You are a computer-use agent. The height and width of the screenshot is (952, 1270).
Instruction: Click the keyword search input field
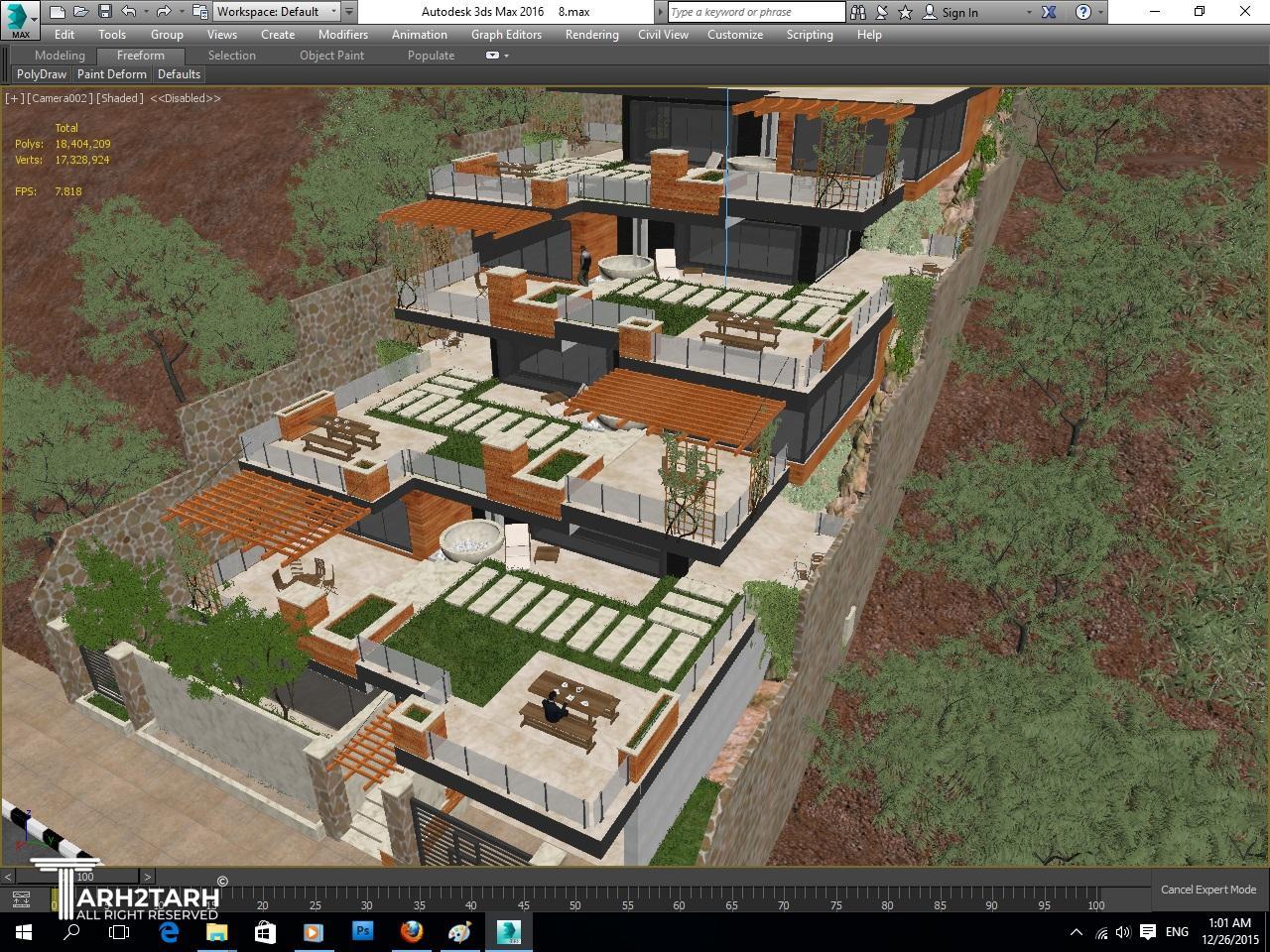[x=756, y=12]
